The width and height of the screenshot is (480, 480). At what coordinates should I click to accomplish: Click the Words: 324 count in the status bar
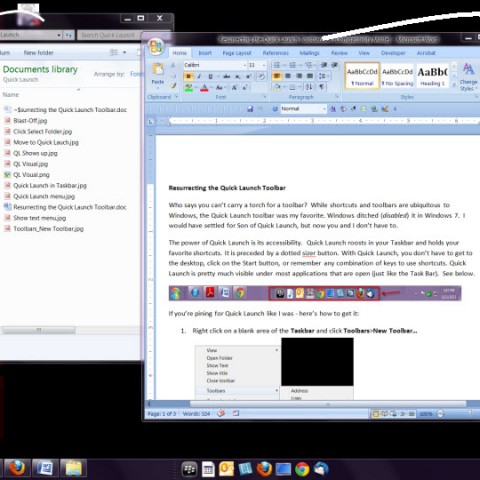pos(196,414)
